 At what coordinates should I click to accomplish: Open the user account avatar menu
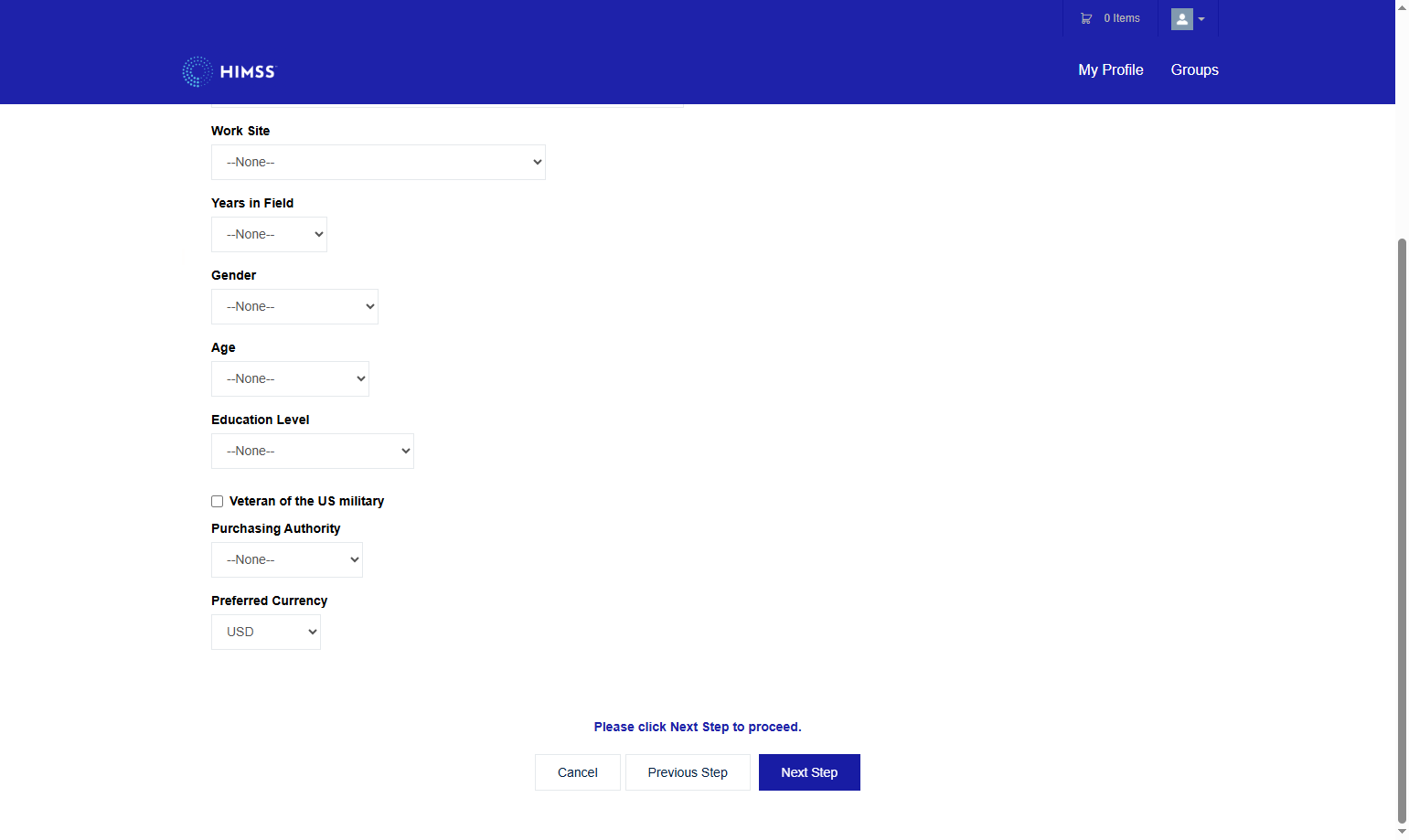pos(1188,19)
